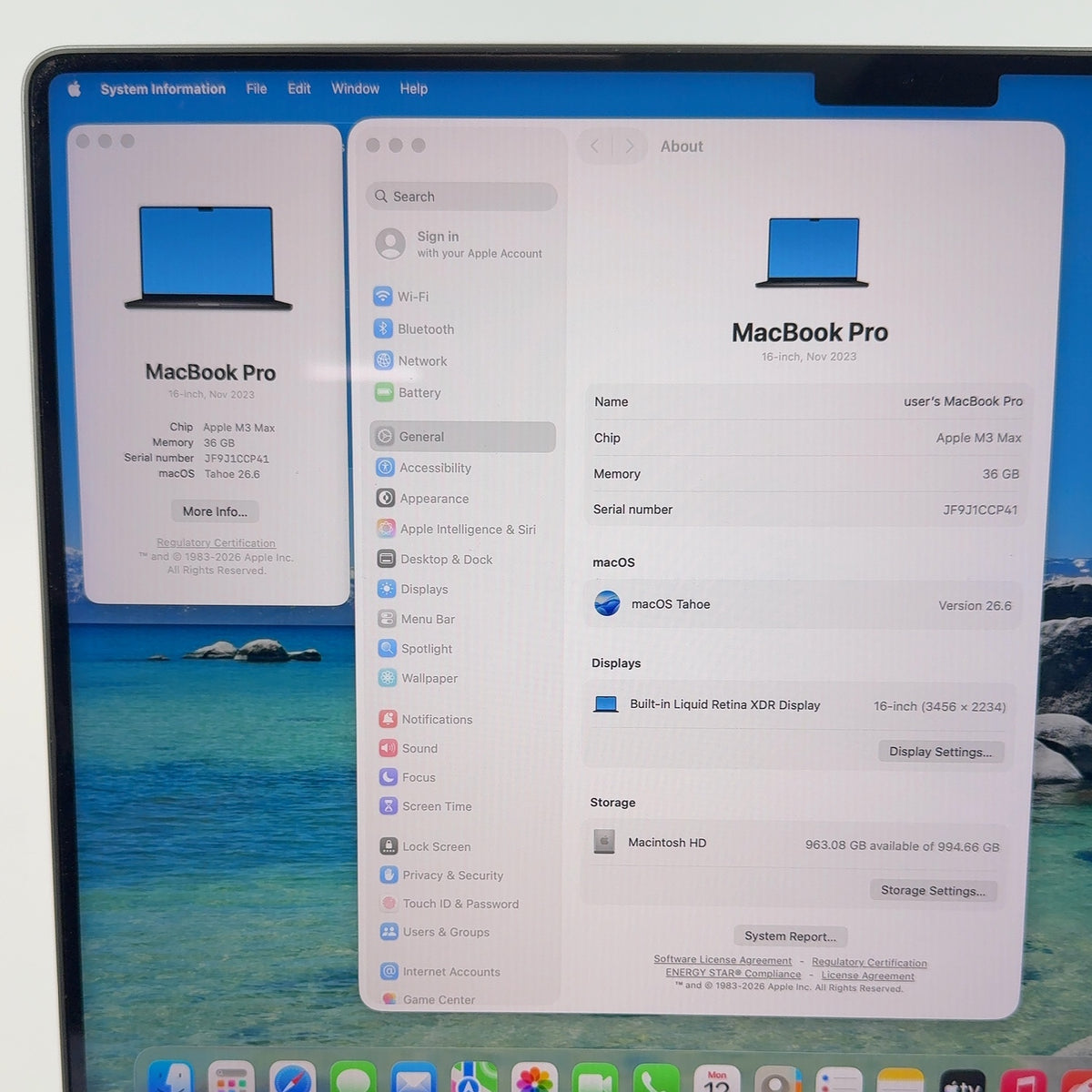Viewport: 1092px width, 1092px height.
Task: Open the Window menu
Action: tap(355, 88)
